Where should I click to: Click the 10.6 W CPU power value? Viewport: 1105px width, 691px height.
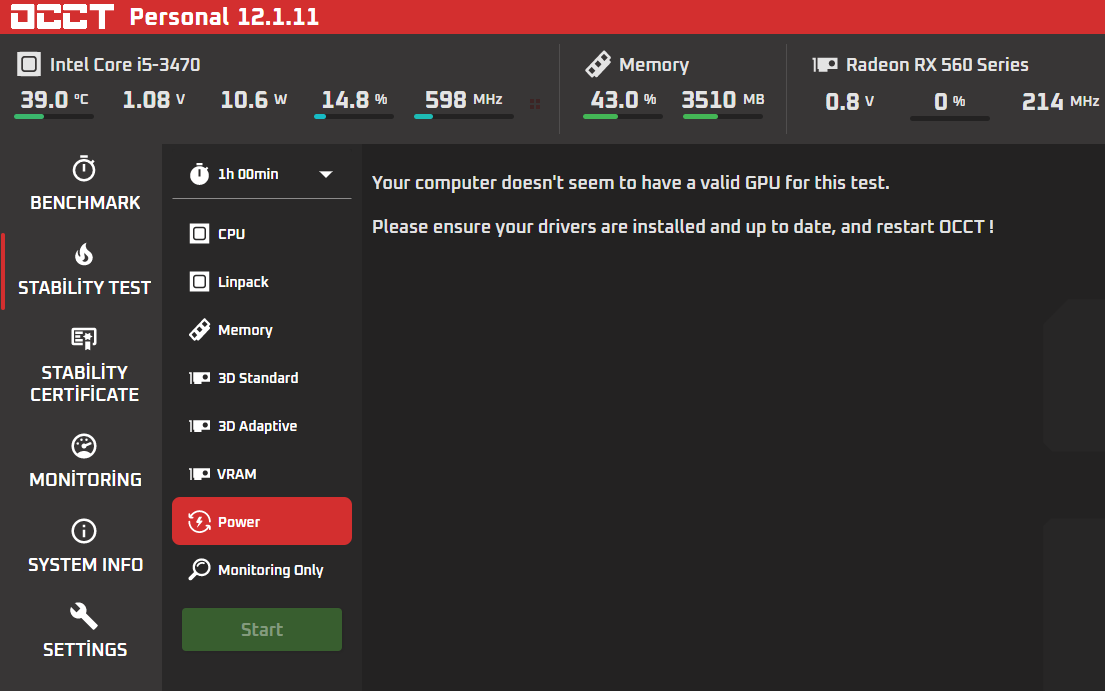click(254, 99)
